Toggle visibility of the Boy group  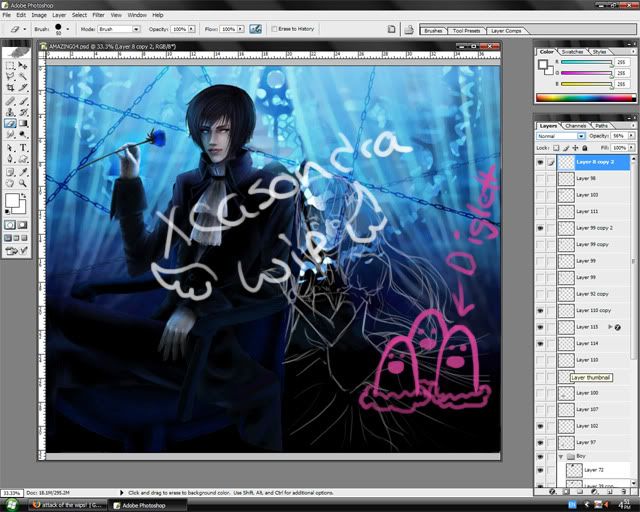(x=540, y=456)
